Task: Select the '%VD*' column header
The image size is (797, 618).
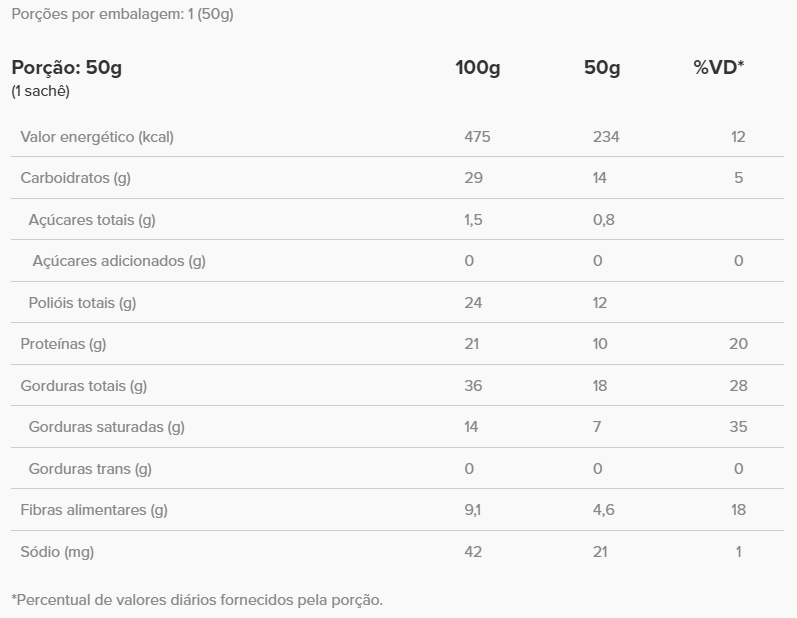Action: 719,68
